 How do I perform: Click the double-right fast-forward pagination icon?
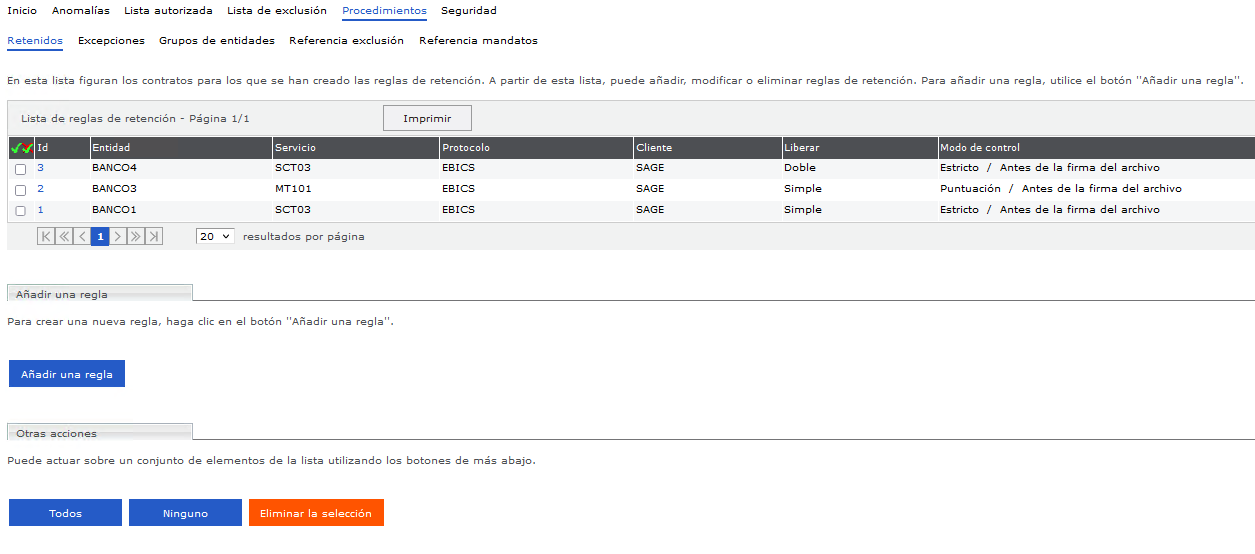click(x=136, y=237)
